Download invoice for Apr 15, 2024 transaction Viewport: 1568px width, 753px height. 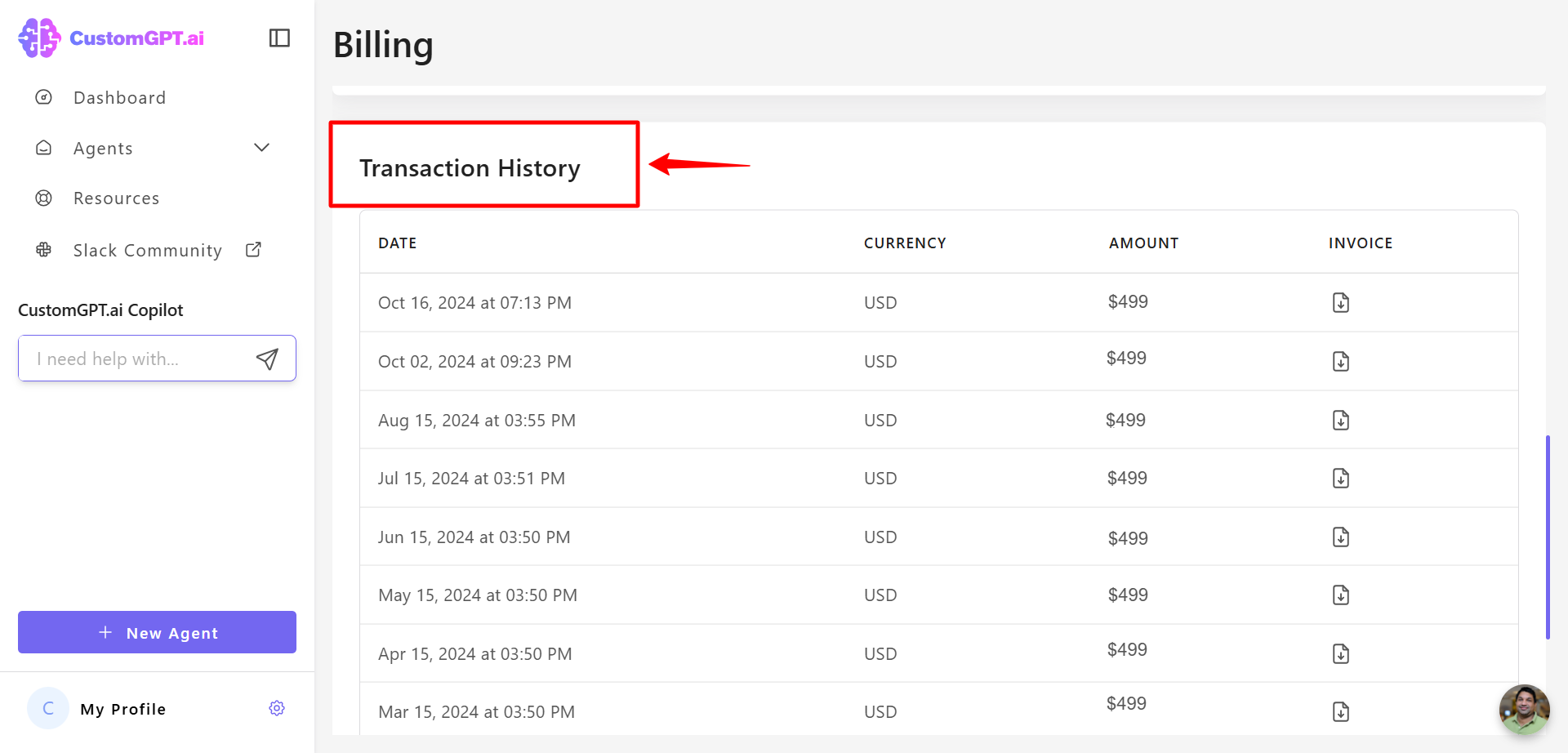(x=1340, y=654)
